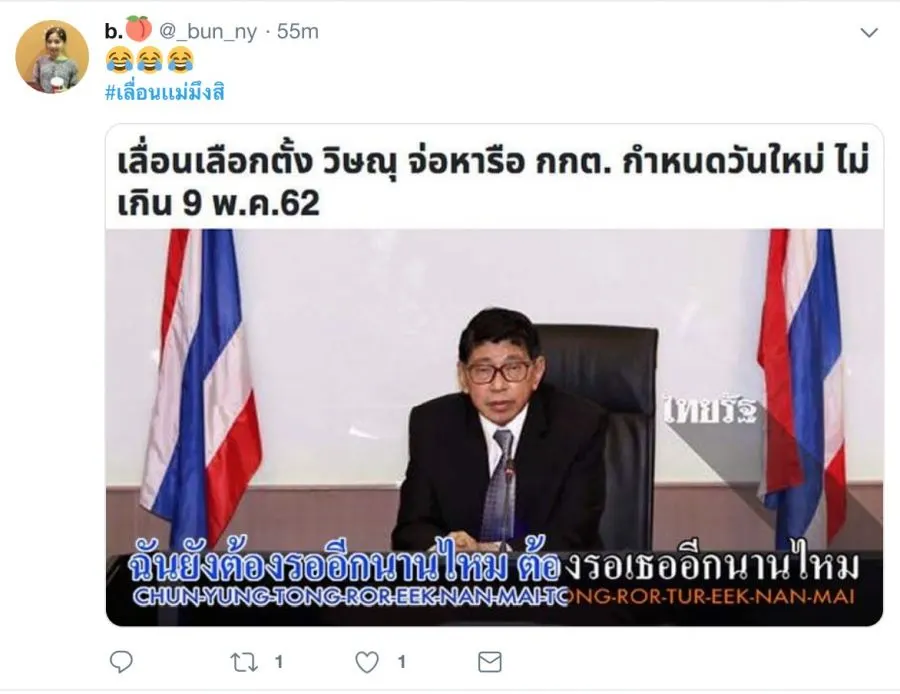Open tweet options chevron dropdown
The image size is (900, 694).
869,33
